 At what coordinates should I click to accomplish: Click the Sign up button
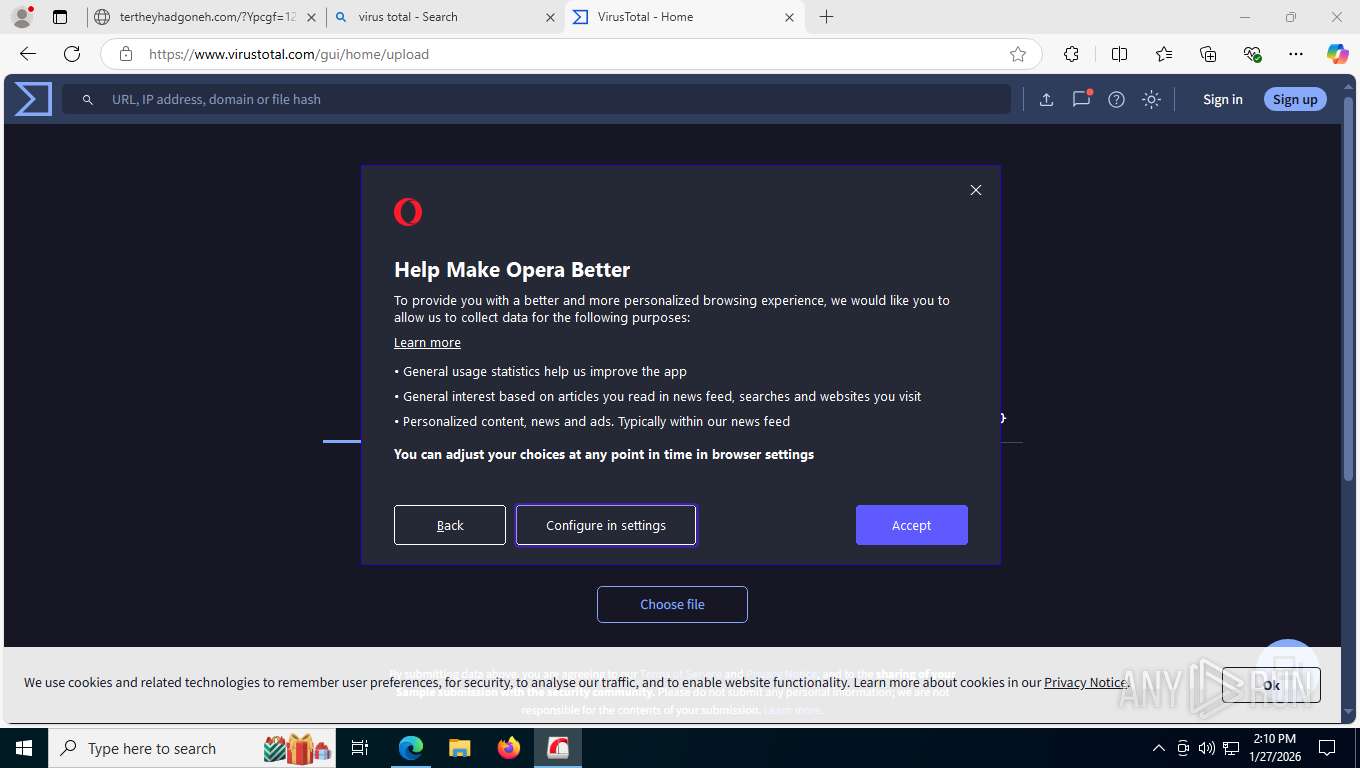[x=1295, y=99]
